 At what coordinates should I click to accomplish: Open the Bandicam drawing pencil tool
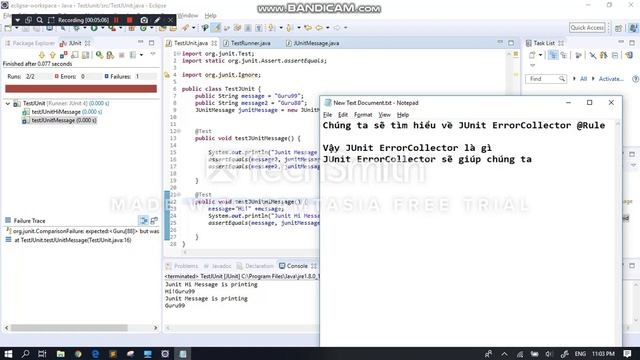(x=157, y=20)
